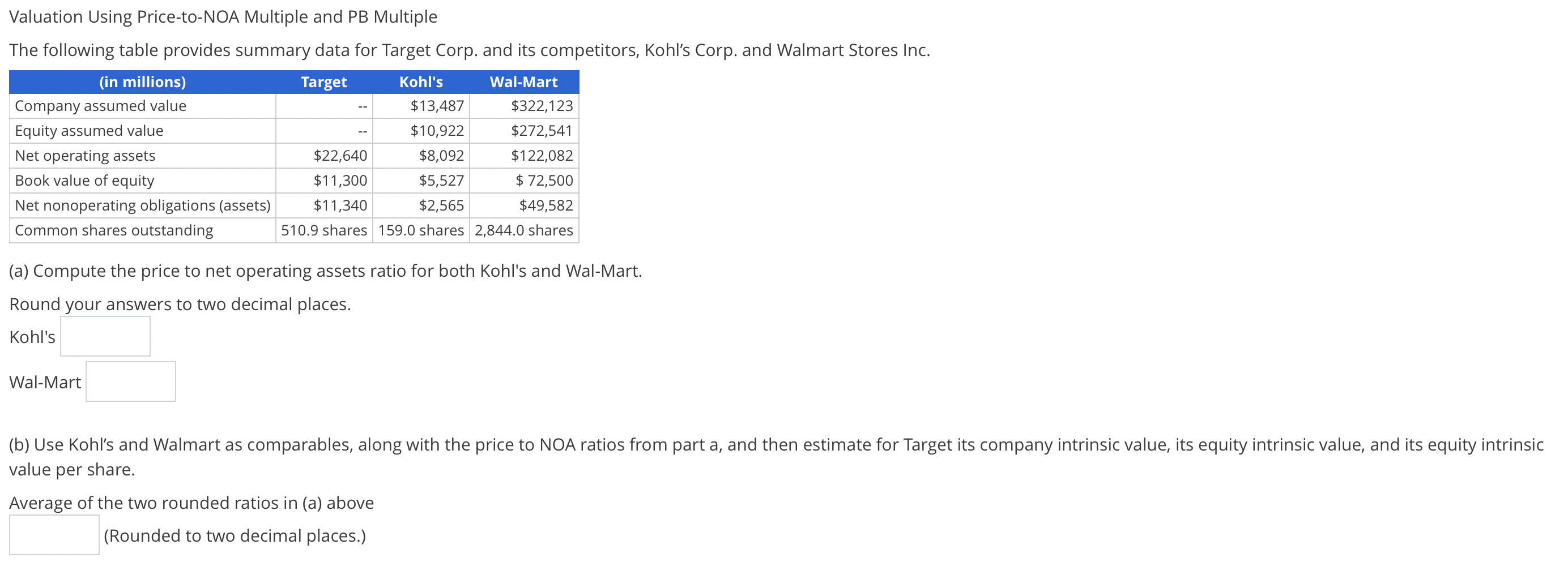The width and height of the screenshot is (1568, 566).
Task: Click the average ratio input field
Action: 54,535
